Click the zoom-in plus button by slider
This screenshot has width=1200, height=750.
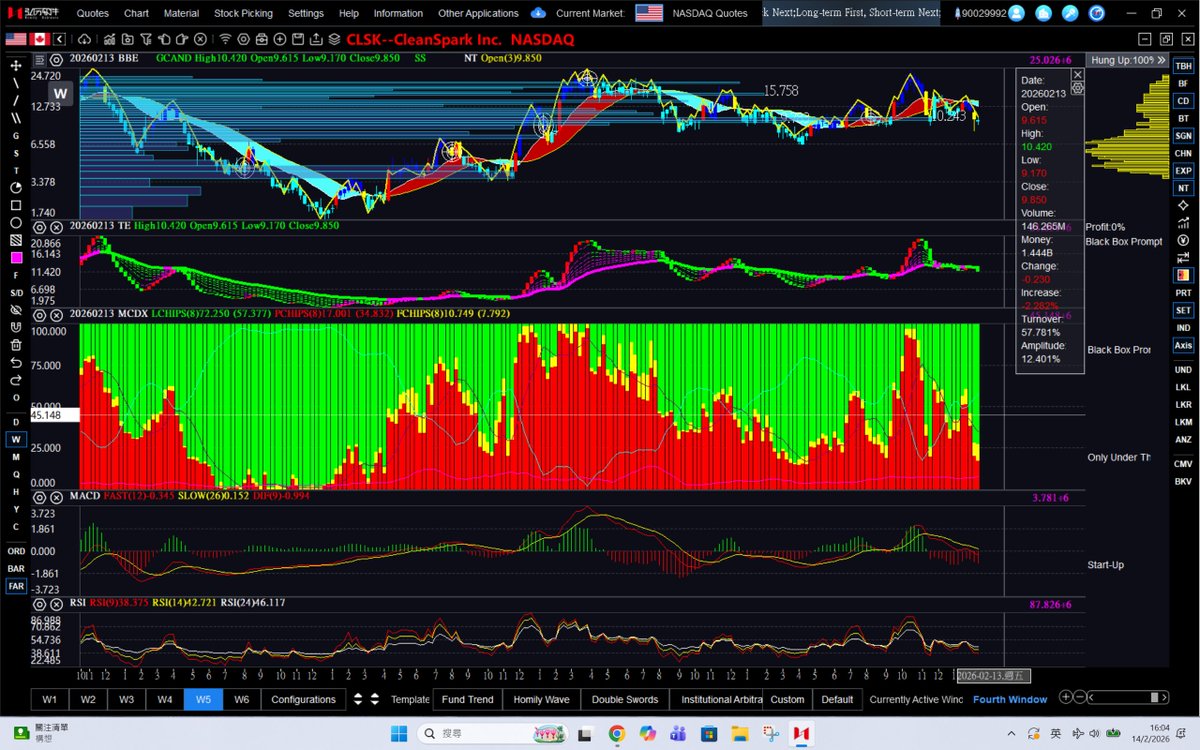[x=1066, y=697]
